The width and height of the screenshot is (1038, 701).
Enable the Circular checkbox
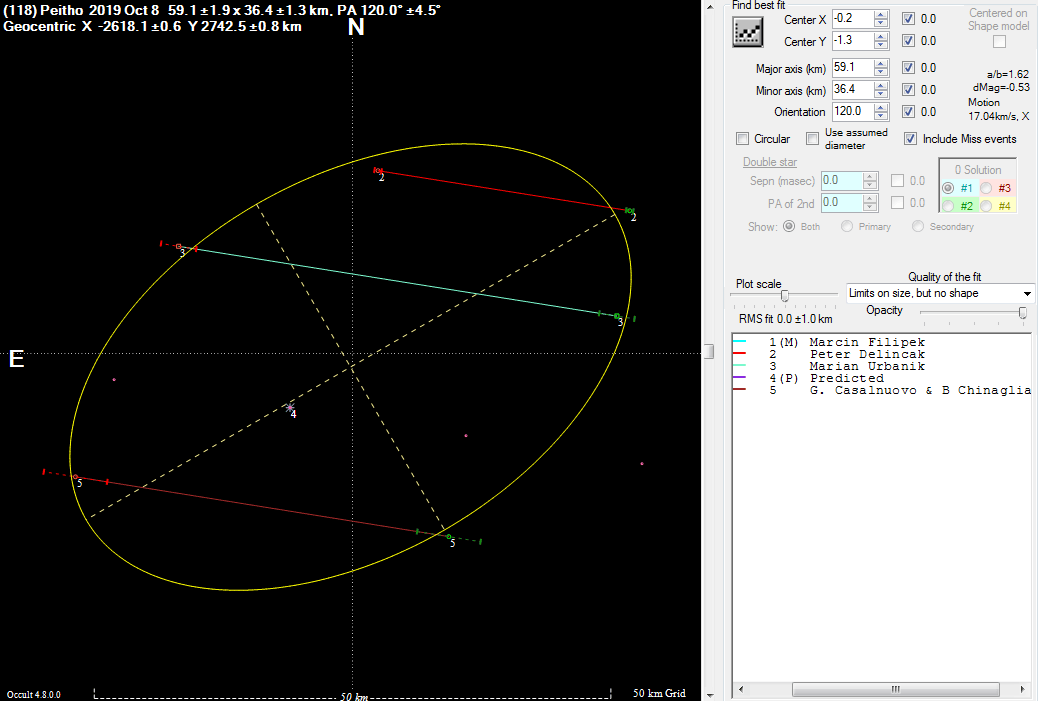(743, 138)
